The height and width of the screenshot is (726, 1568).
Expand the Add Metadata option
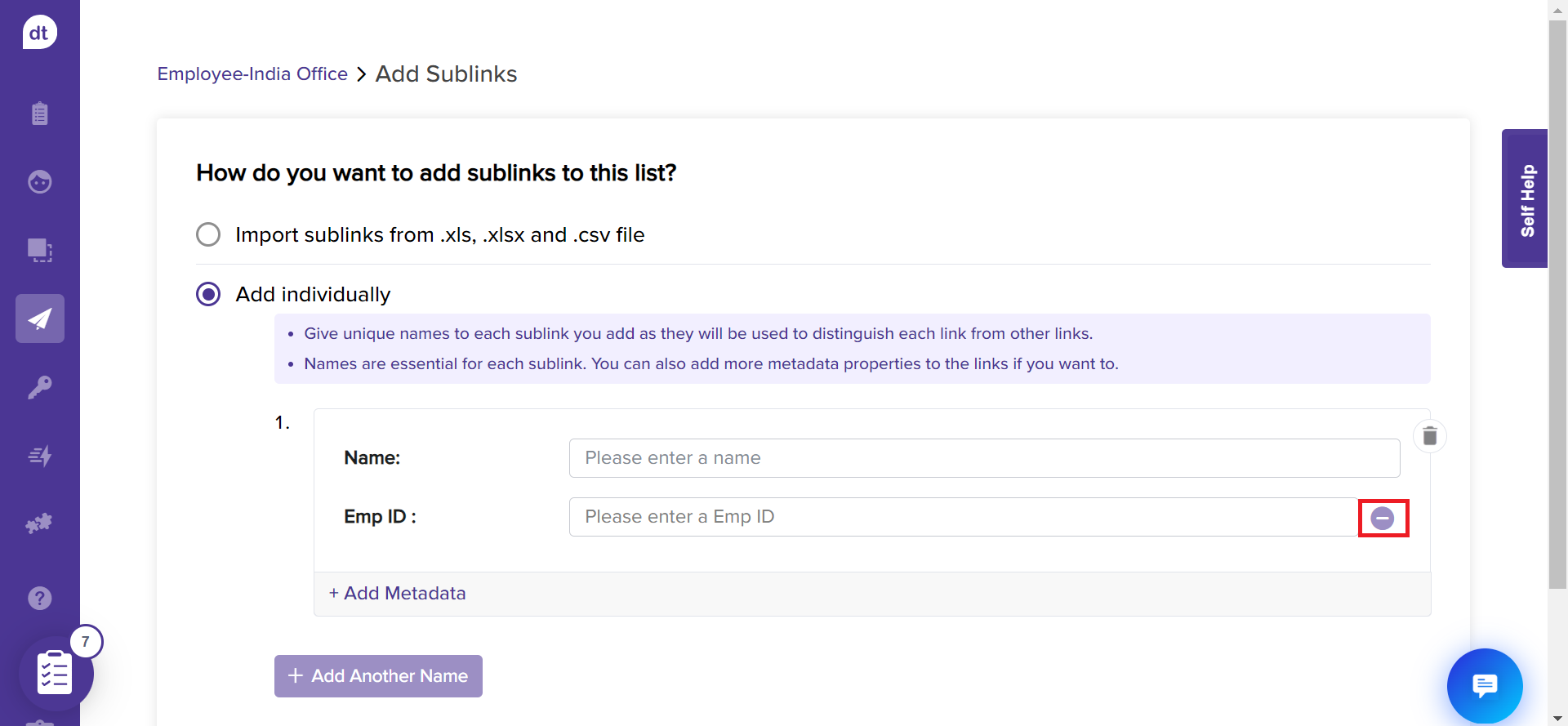397,594
